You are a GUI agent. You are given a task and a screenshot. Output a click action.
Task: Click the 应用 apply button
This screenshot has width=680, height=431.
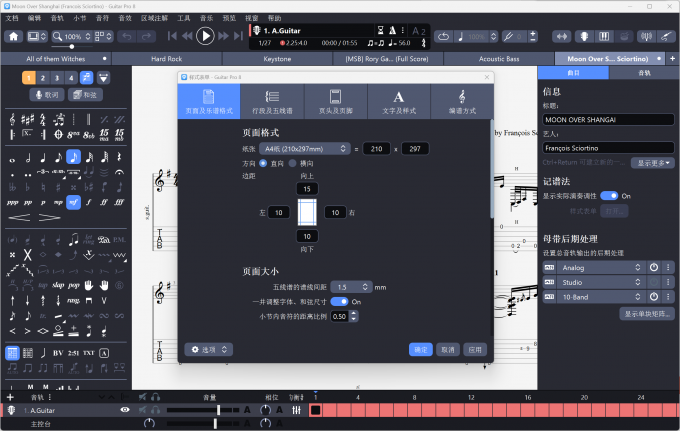[x=475, y=349]
